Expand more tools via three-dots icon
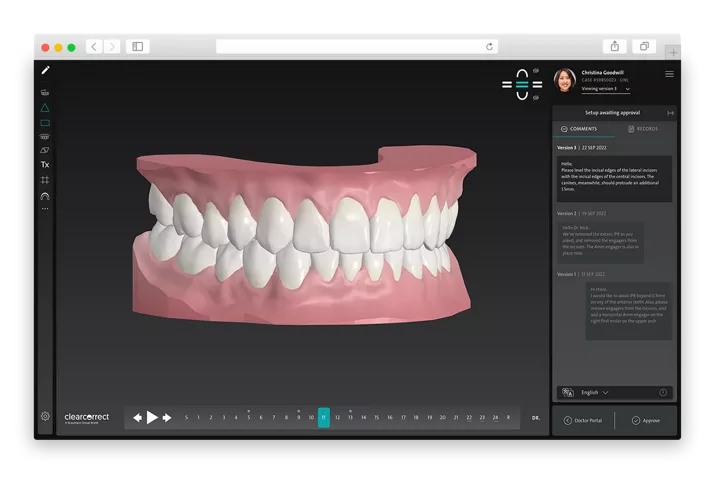Viewport: 720px width, 481px height. 45,209
